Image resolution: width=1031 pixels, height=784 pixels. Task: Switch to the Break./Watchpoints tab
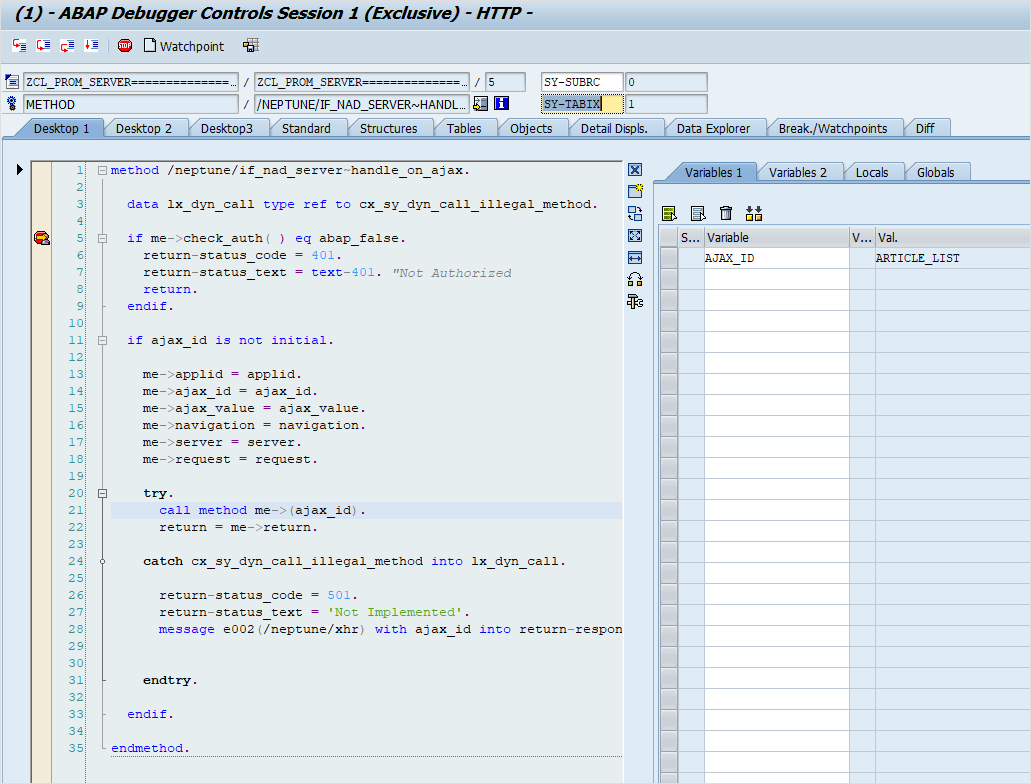pos(833,128)
